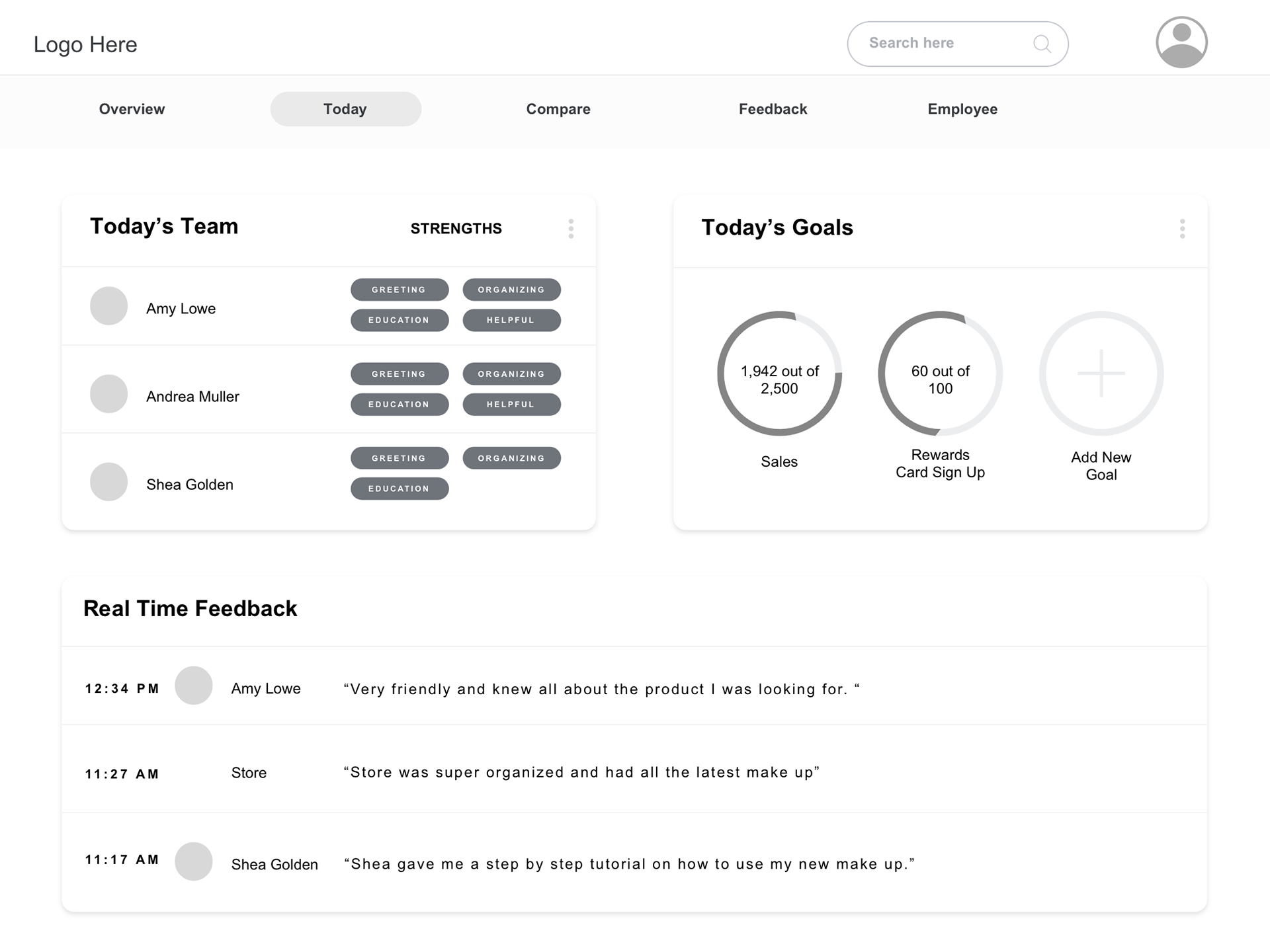Click Amy Lowe's HELPFUL tag
The width and height of the screenshot is (1270, 952).
tap(511, 320)
